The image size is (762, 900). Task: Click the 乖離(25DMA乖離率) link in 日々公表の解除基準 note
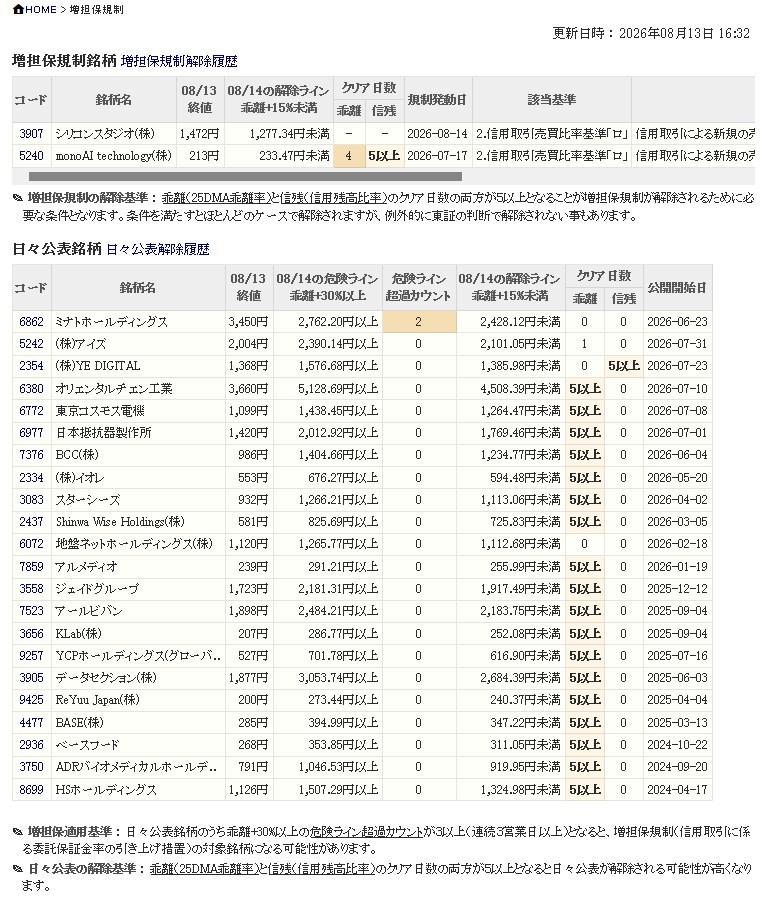pyautogui.click(x=203, y=869)
